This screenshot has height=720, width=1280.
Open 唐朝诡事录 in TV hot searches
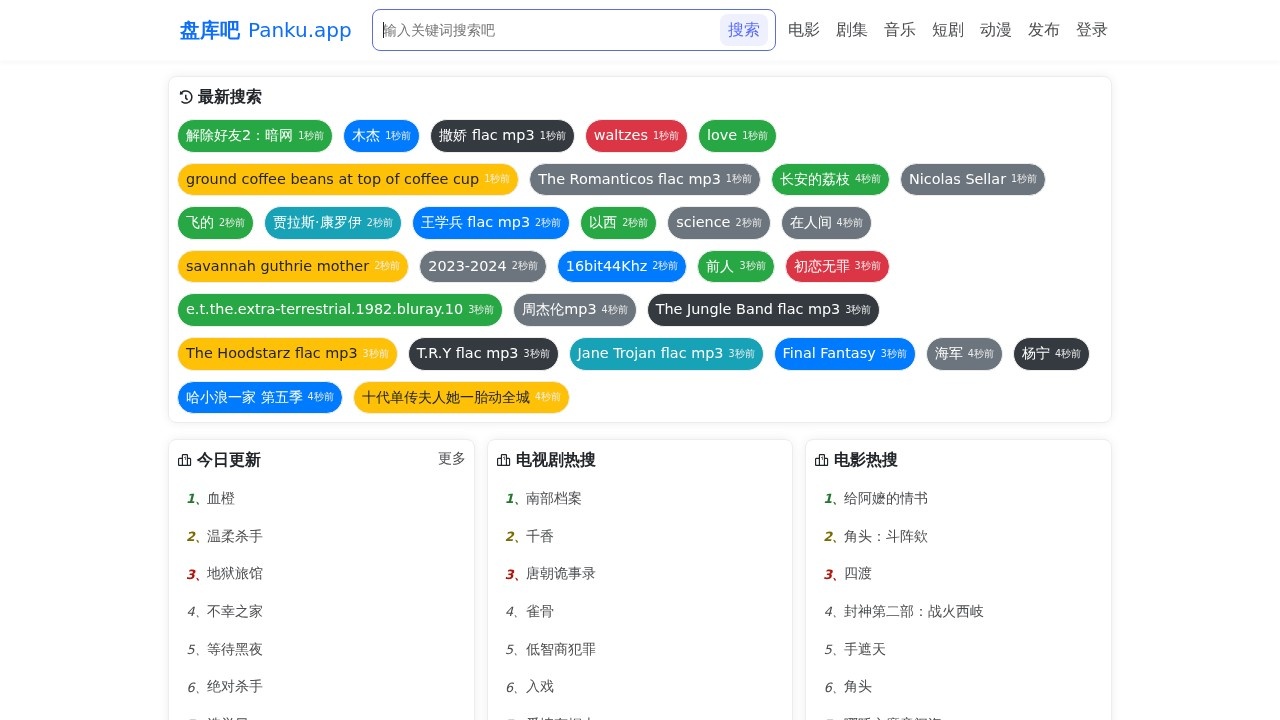[561, 573]
